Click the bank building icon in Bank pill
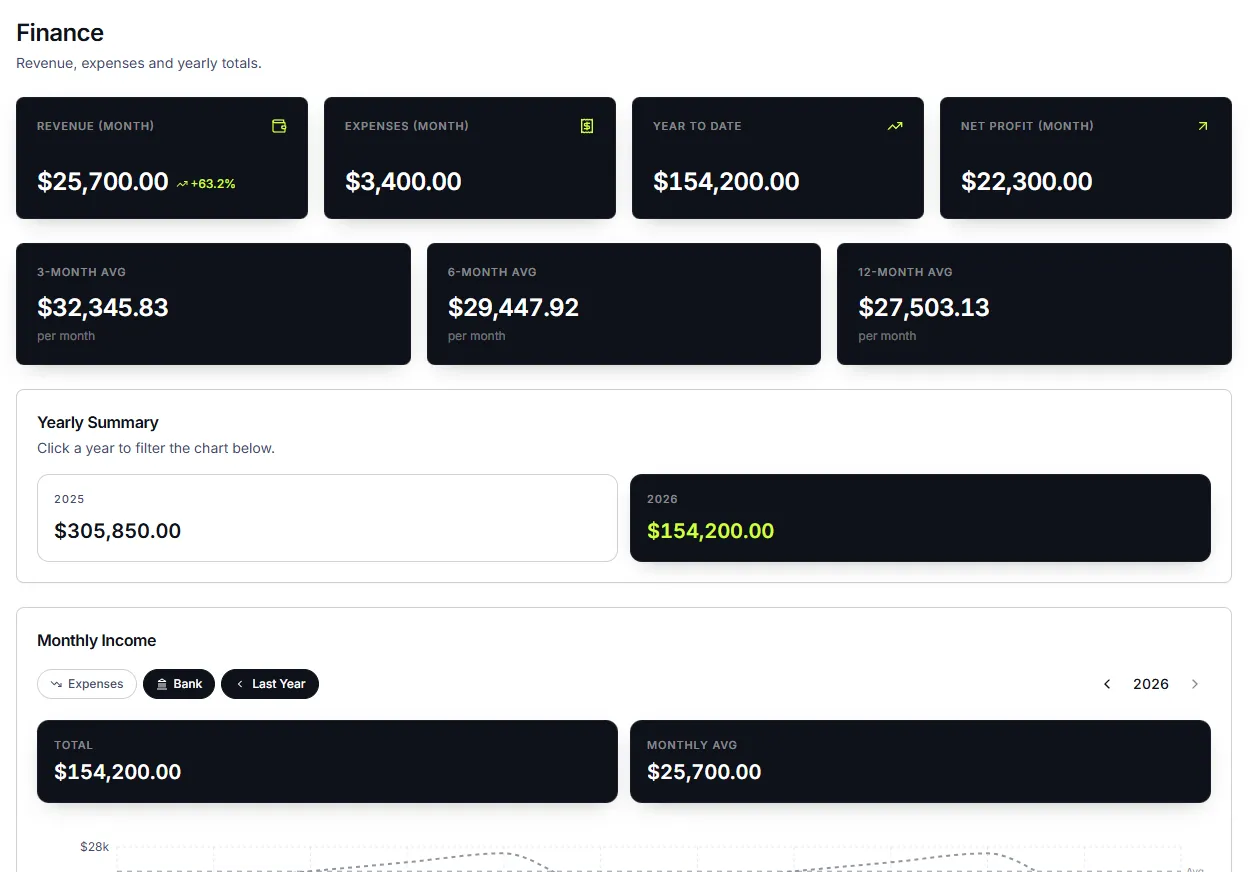 [162, 684]
